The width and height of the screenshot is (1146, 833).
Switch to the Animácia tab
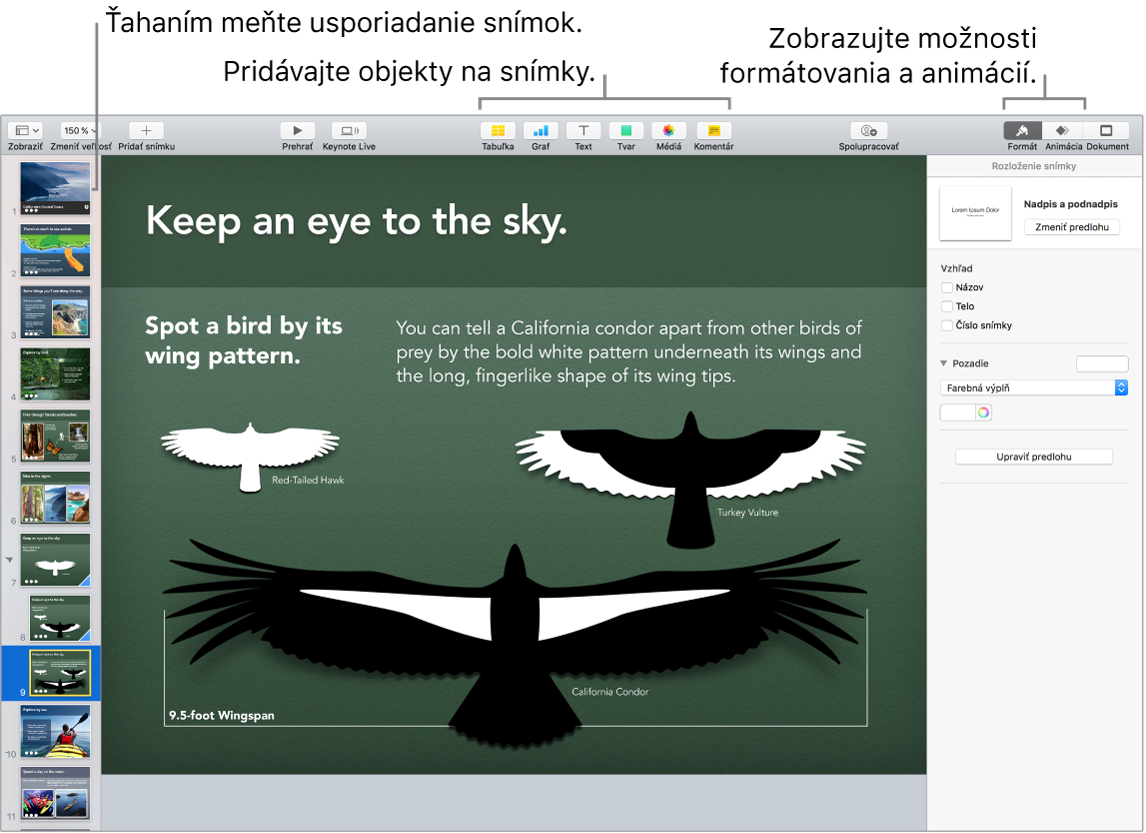1063,131
